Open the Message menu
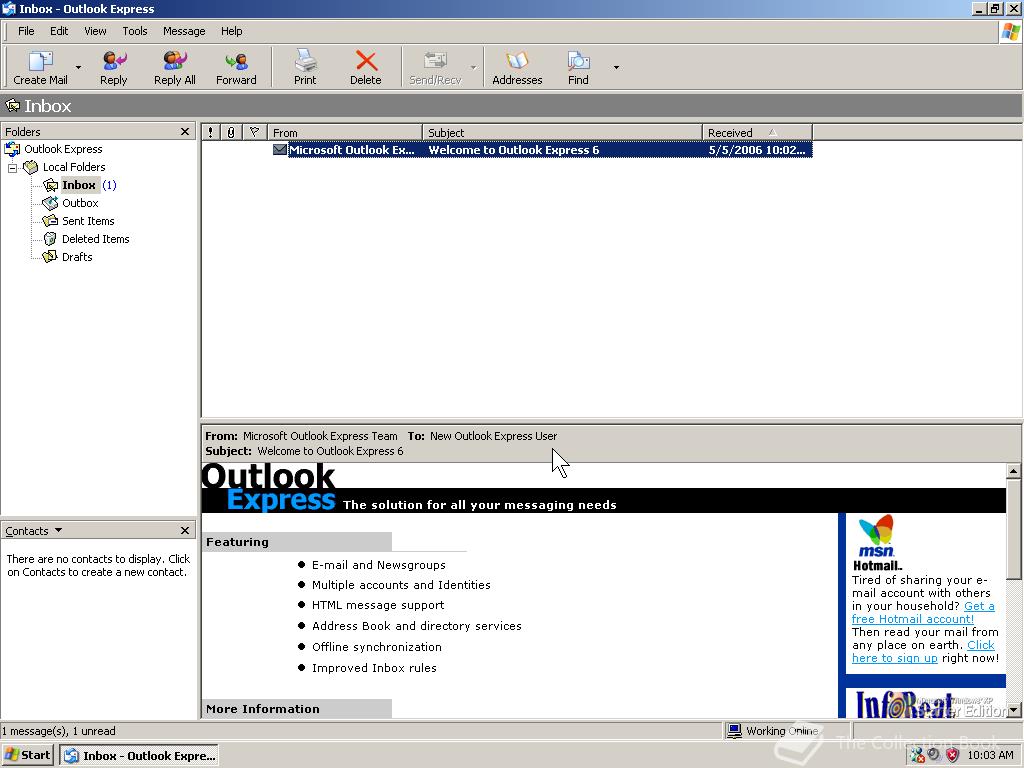Viewport: 1024px width, 768px height. coord(184,31)
